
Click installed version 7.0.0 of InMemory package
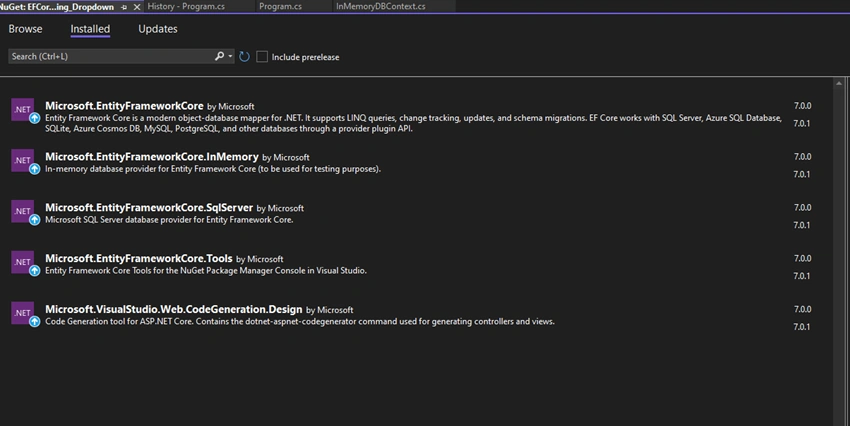click(x=802, y=157)
